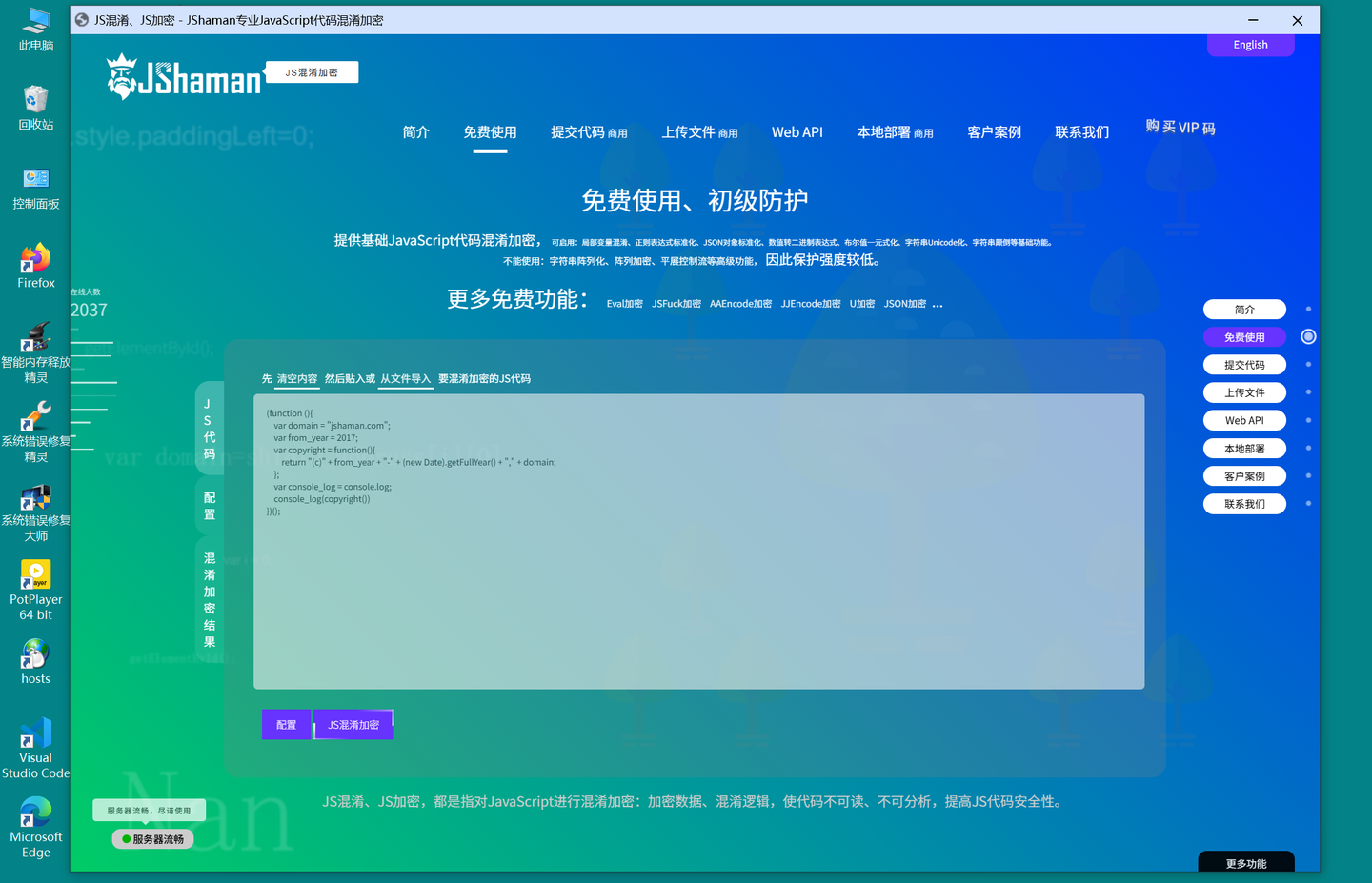Open the 控制面板 desktop icon

35,178
